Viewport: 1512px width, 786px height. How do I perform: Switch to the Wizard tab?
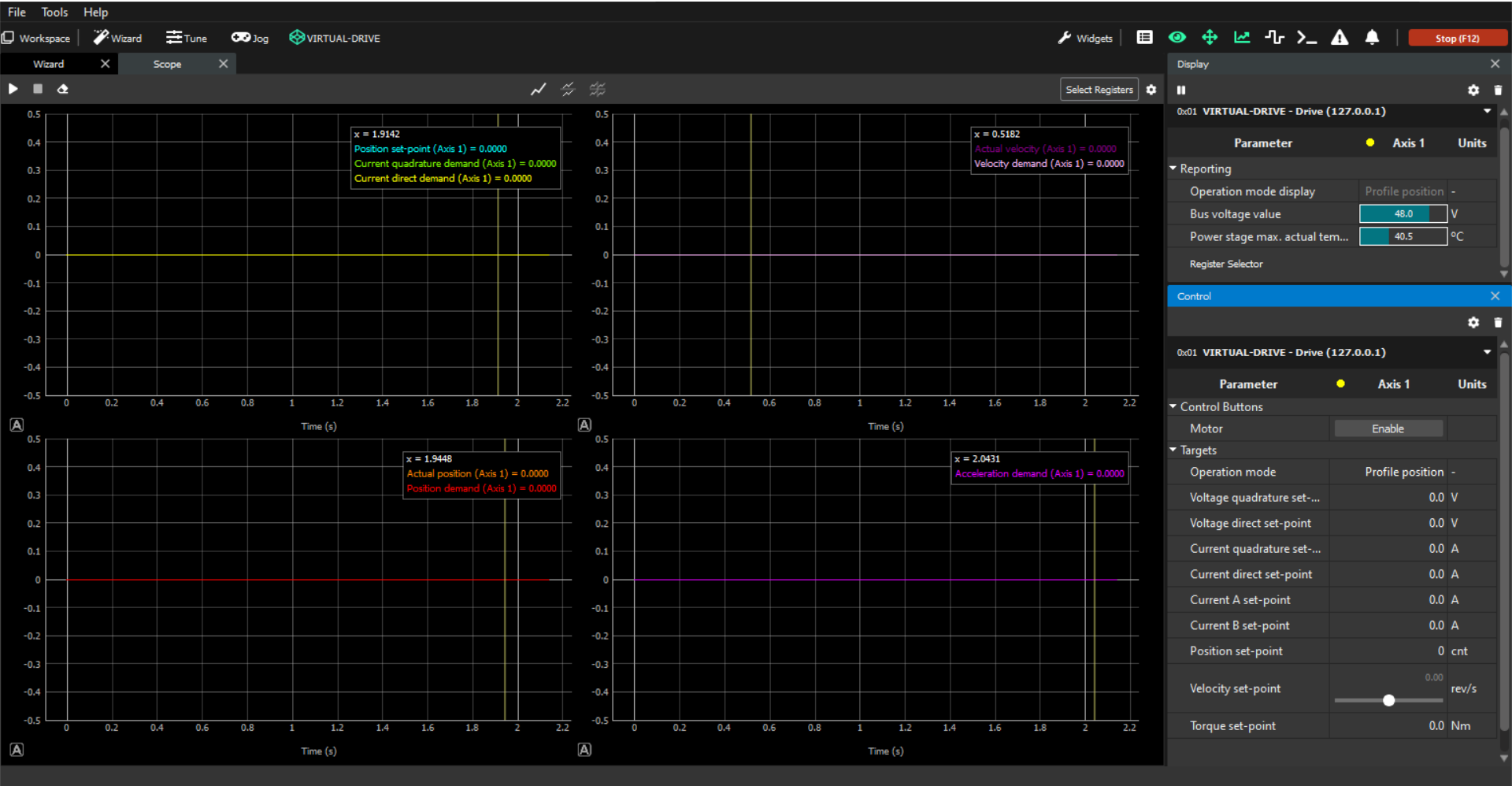click(x=49, y=64)
